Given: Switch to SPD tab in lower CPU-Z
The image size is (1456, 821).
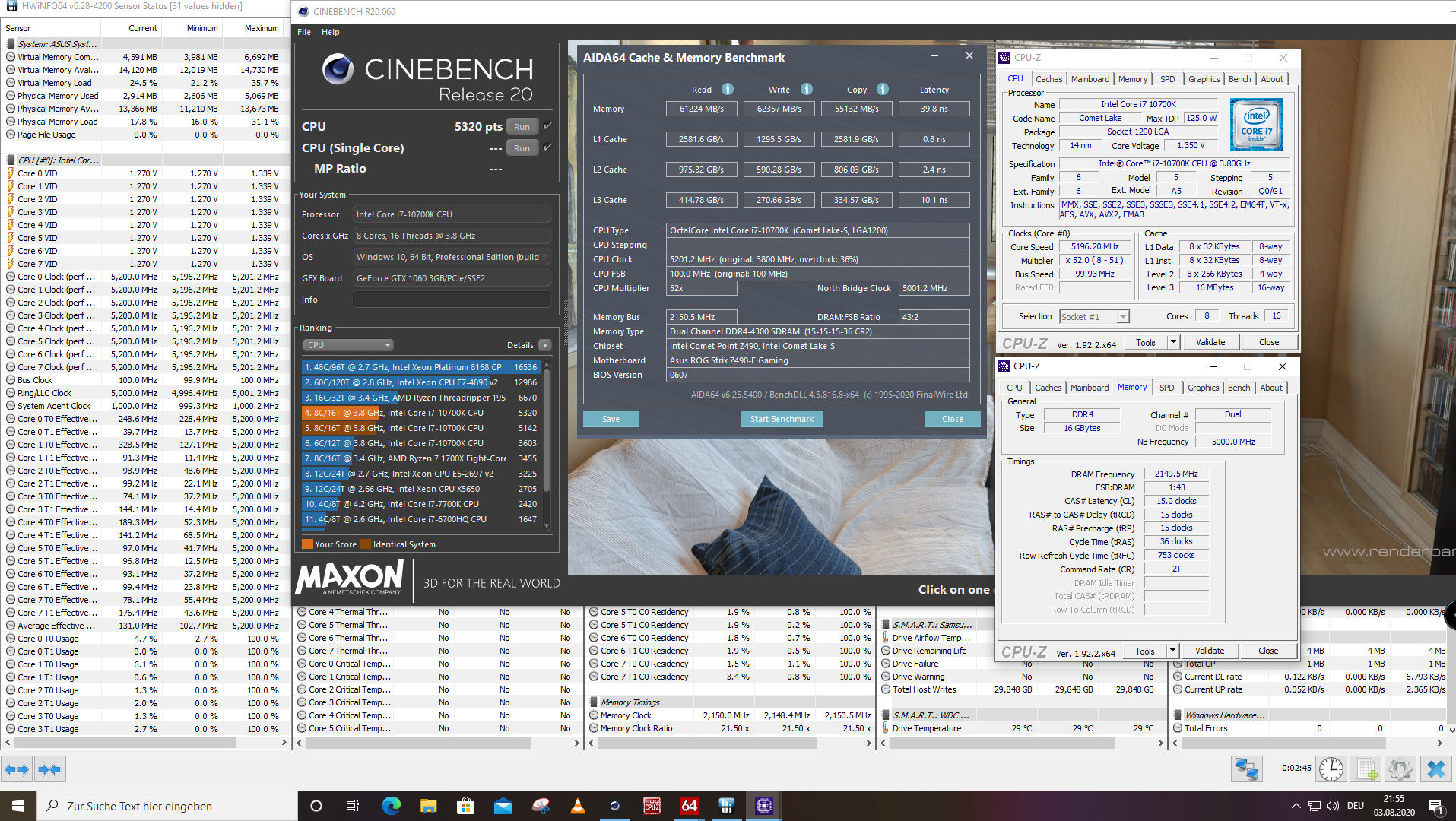Looking at the screenshot, I should 1166,388.
